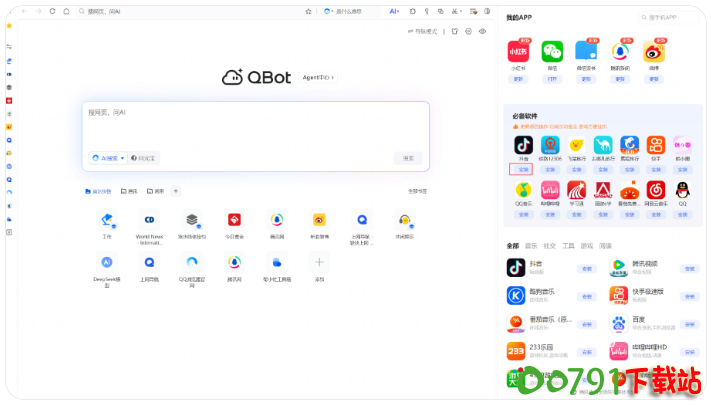Select the Games category tab

click(586, 245)
